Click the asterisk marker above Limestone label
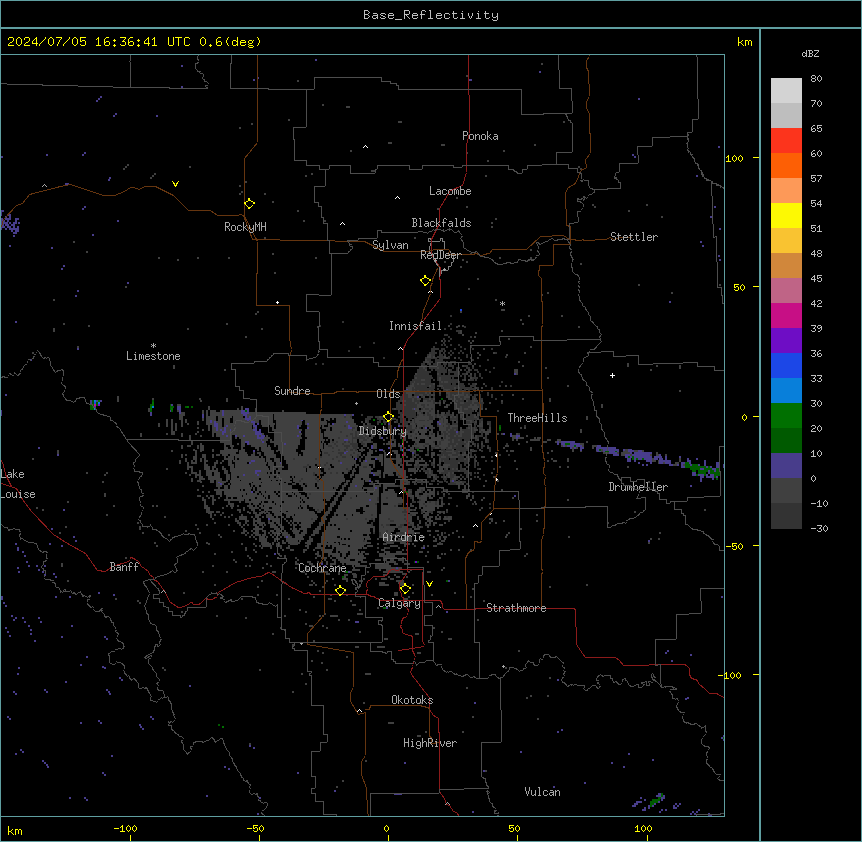 pos(153,346)
